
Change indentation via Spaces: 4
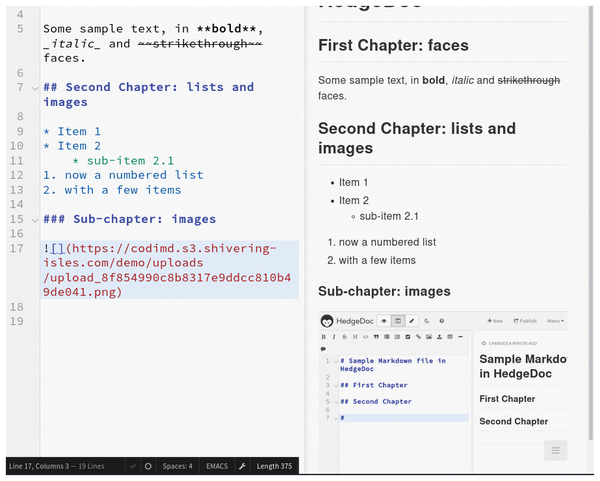pyautogui.click(x=178, y=466)
